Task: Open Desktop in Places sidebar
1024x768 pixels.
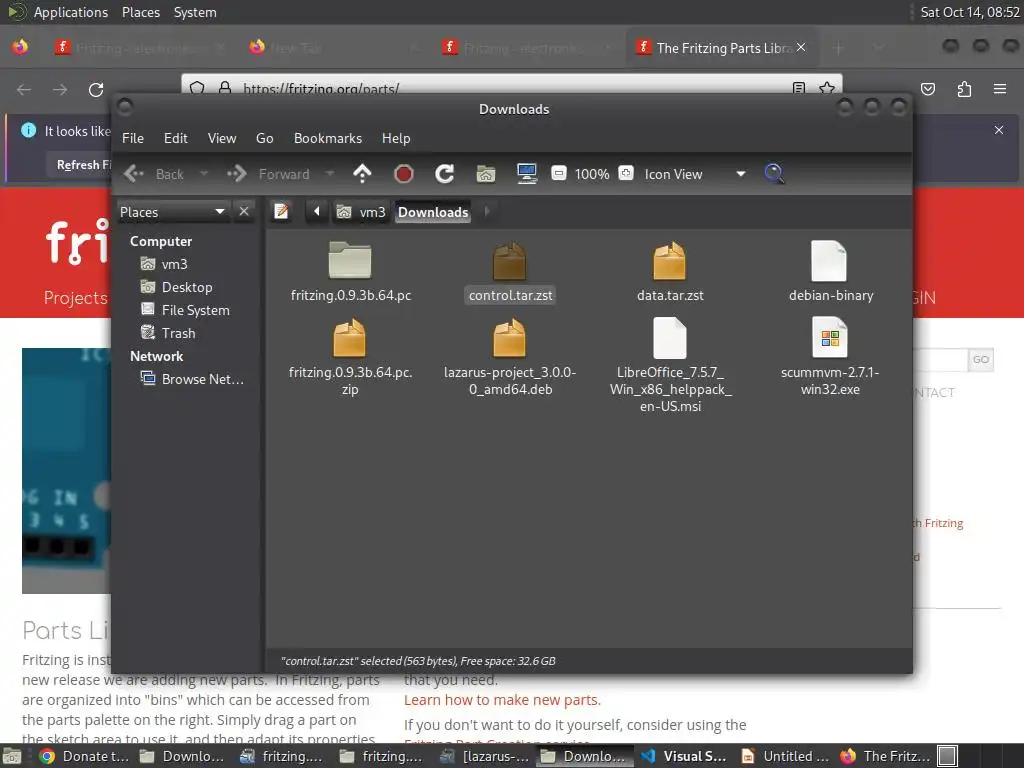Action: [177, 287]
